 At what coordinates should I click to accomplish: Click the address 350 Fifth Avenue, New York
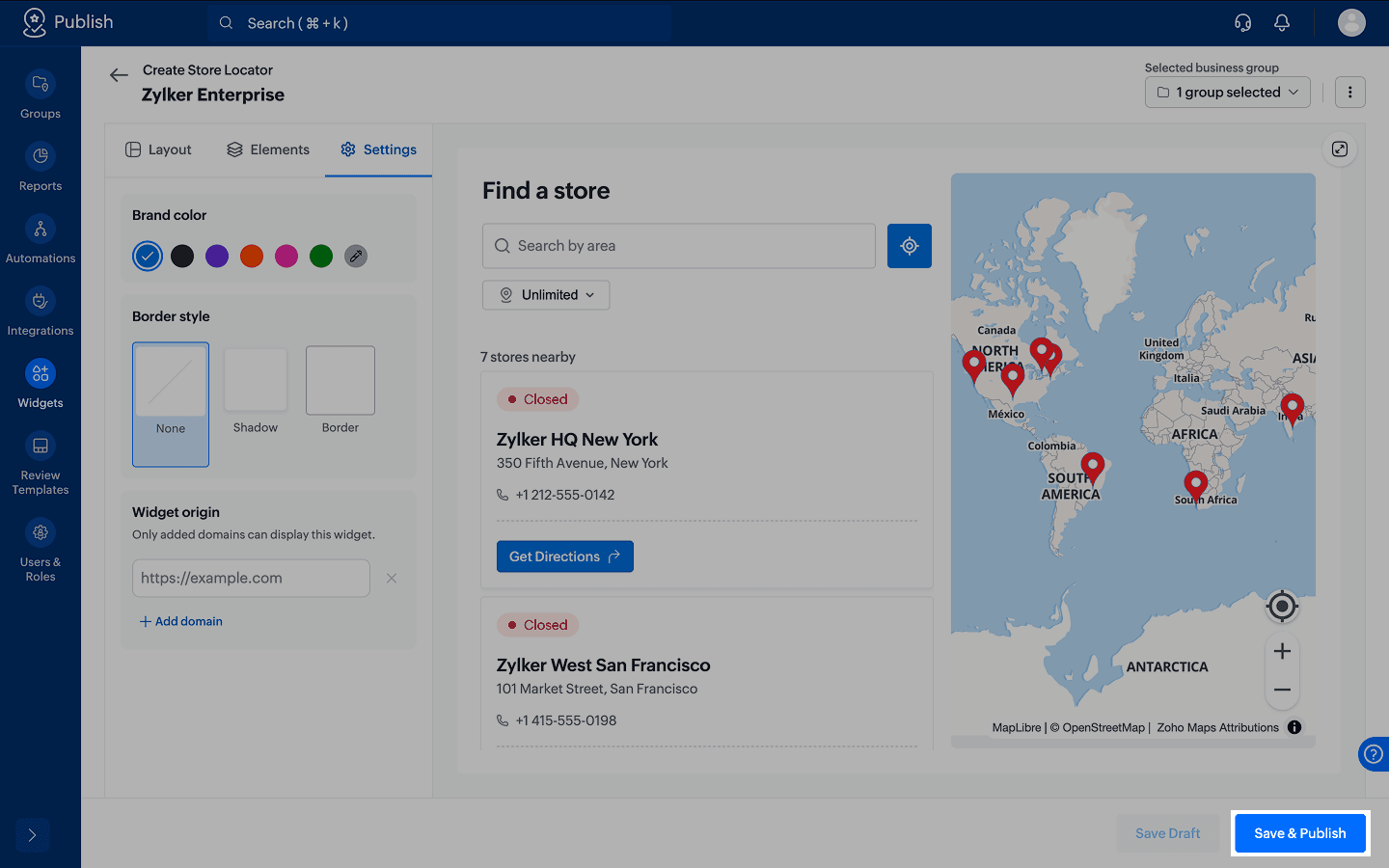(x=583, y=463)
